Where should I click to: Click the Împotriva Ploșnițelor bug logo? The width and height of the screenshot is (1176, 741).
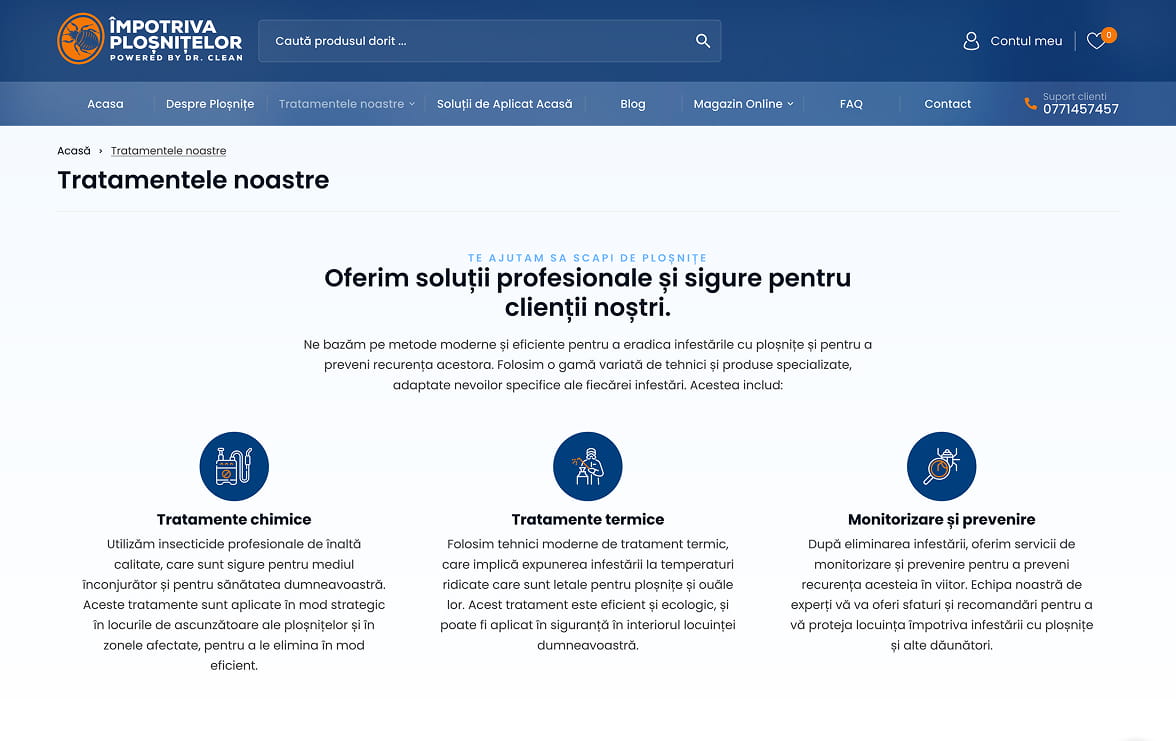tap(81, 40)
